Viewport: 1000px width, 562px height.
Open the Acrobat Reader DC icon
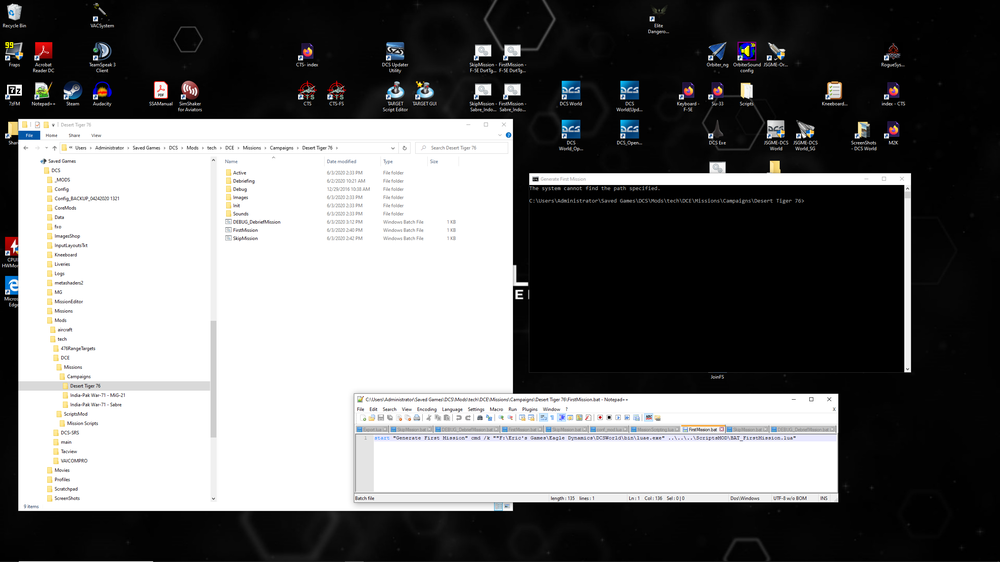(43, 52)
